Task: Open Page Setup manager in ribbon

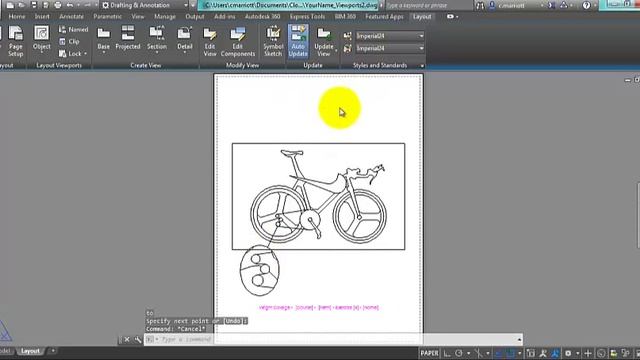Action: coord(16,41)
